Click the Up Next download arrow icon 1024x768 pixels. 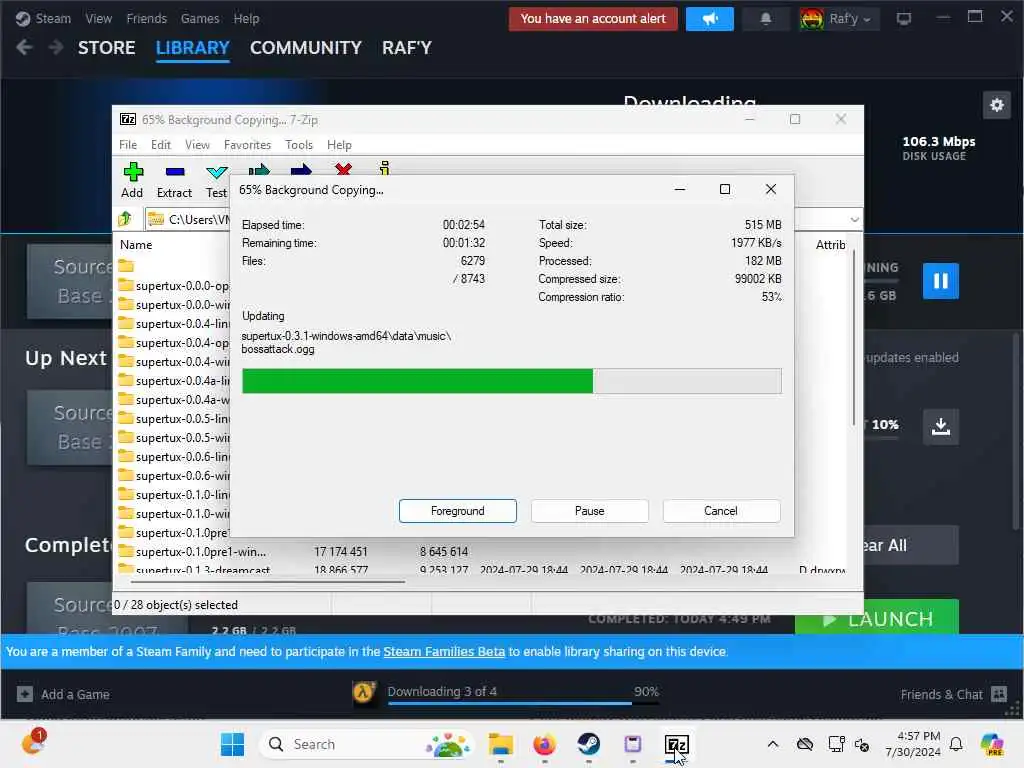[940, 426]
